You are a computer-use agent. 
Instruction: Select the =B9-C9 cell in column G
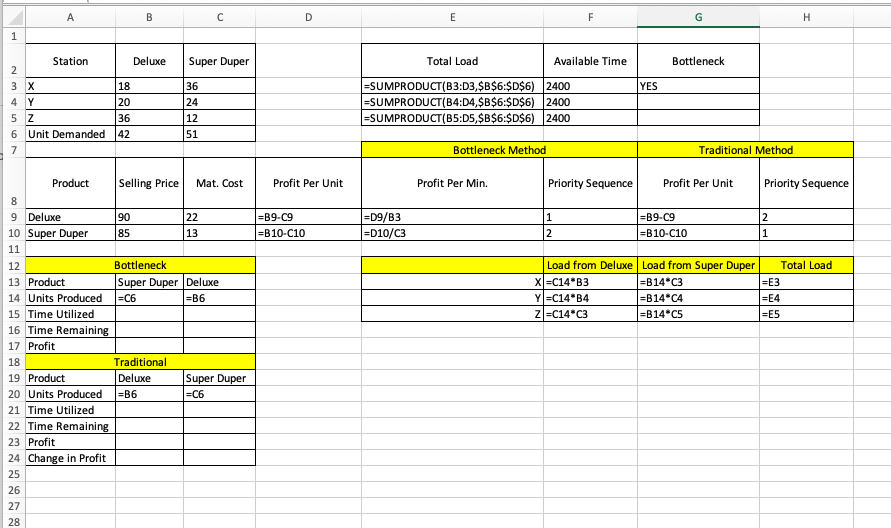coord(698,217)
